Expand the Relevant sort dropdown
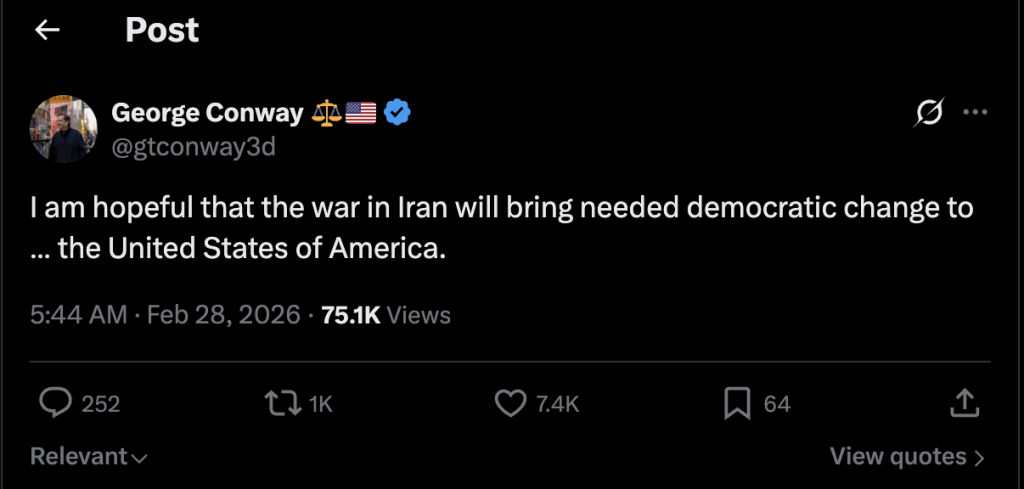Image resolution: width=1024 pixels, height=489 pixels. pos(89,457)
